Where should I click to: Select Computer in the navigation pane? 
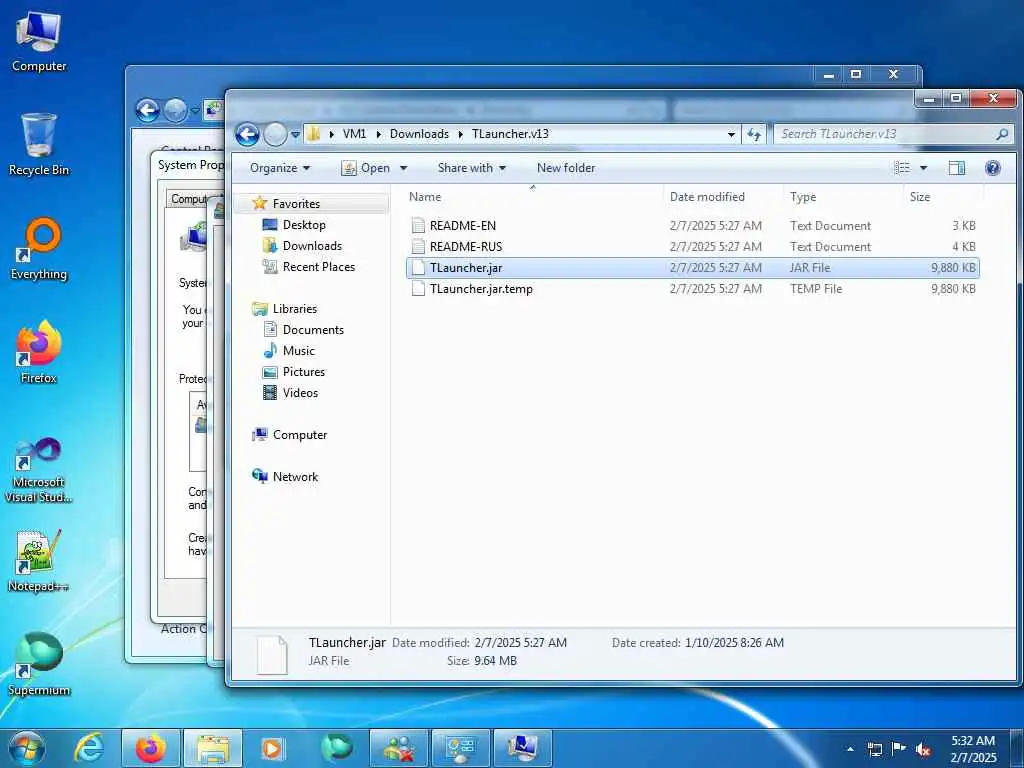point(300,435)
